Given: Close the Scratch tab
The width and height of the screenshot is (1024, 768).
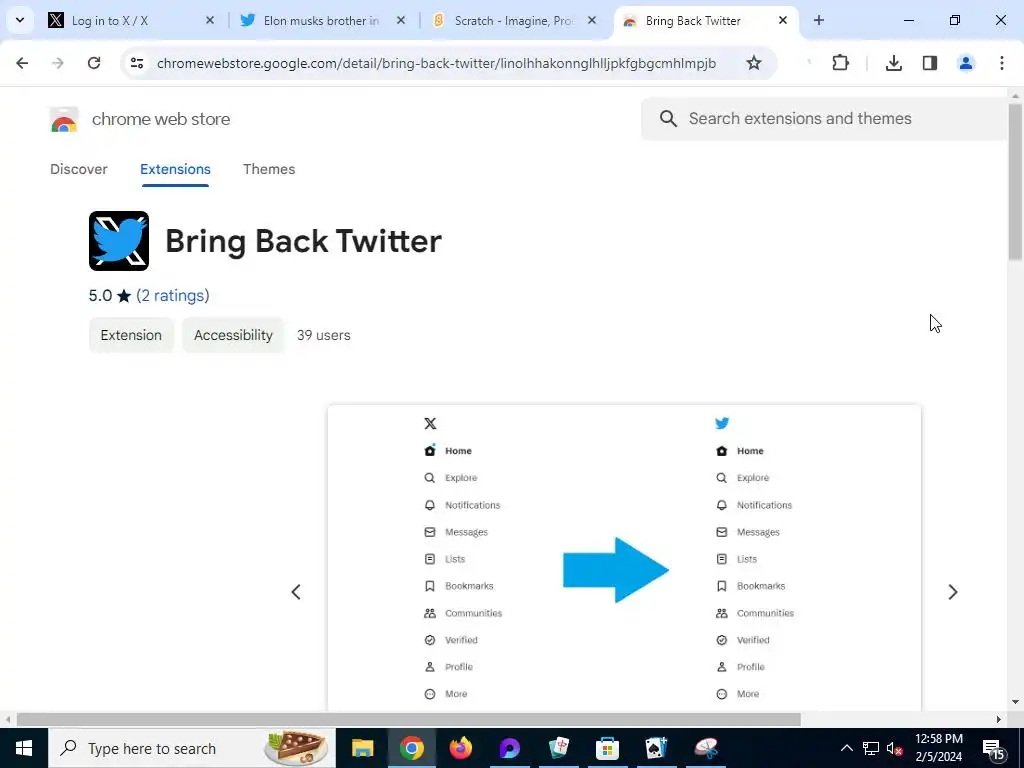Looking at the screenshot, I should [x=592, y=20].
